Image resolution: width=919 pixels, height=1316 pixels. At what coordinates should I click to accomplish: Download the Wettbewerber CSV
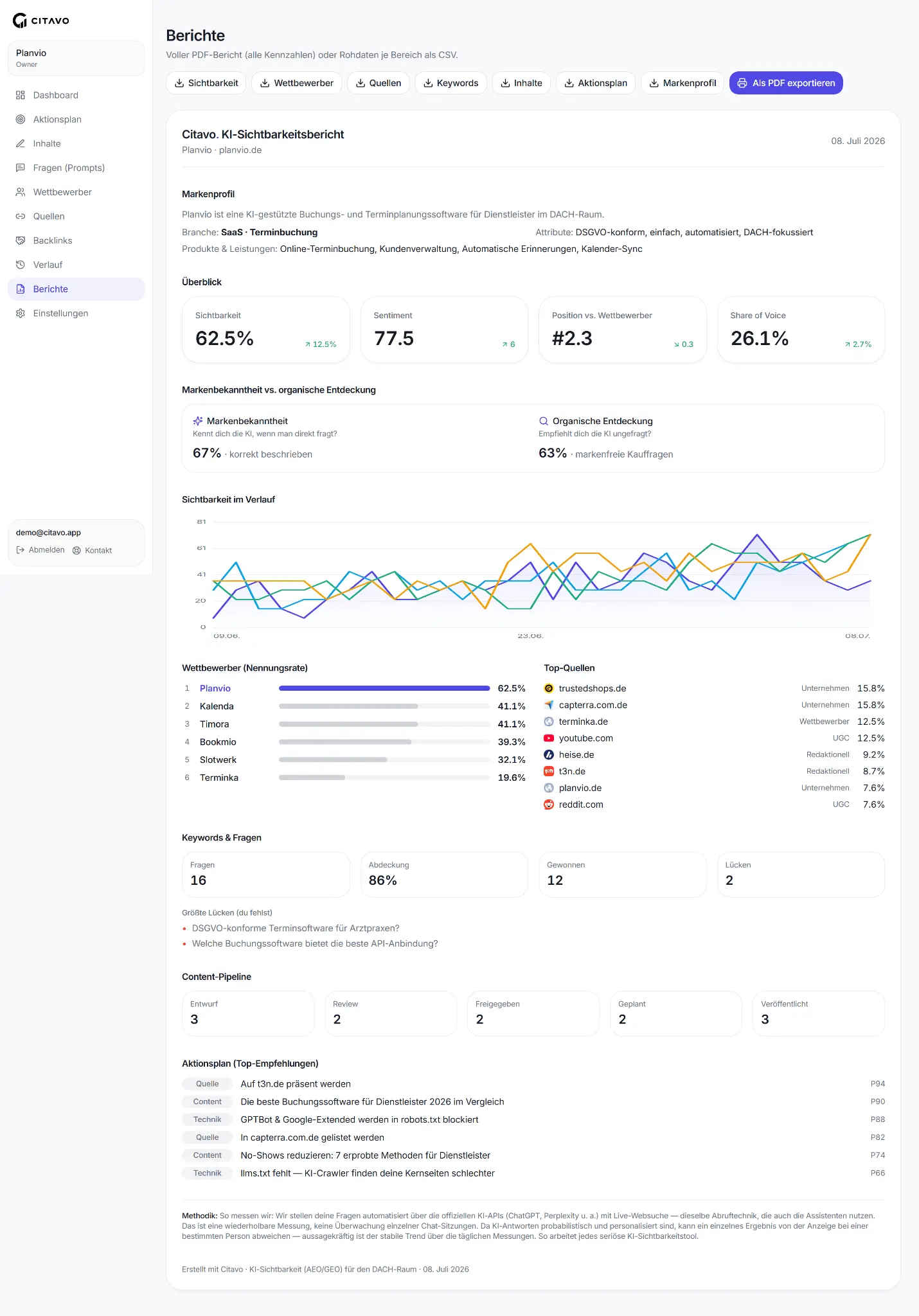297,83
